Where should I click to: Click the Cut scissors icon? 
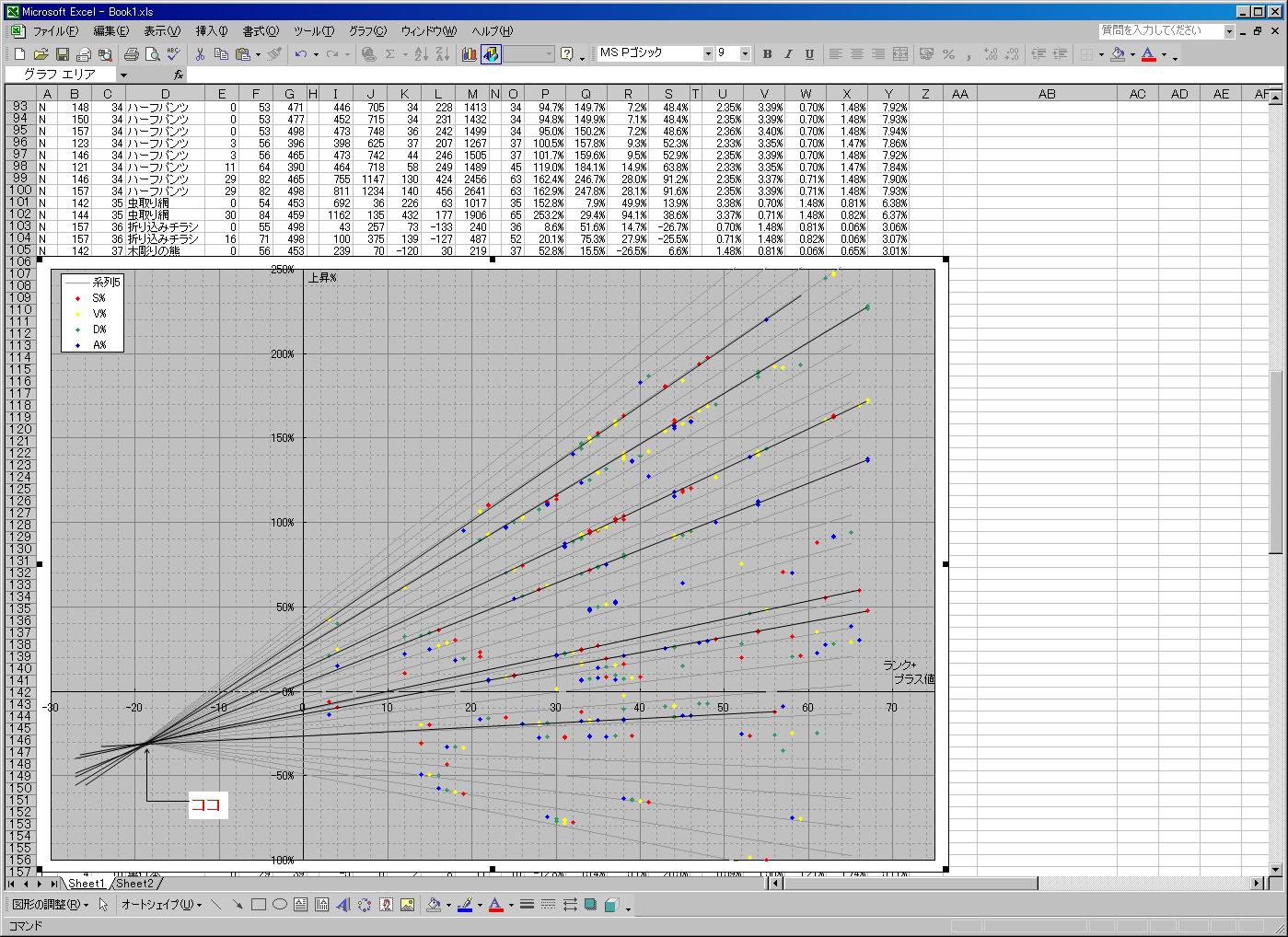click(x=200, y=54)
